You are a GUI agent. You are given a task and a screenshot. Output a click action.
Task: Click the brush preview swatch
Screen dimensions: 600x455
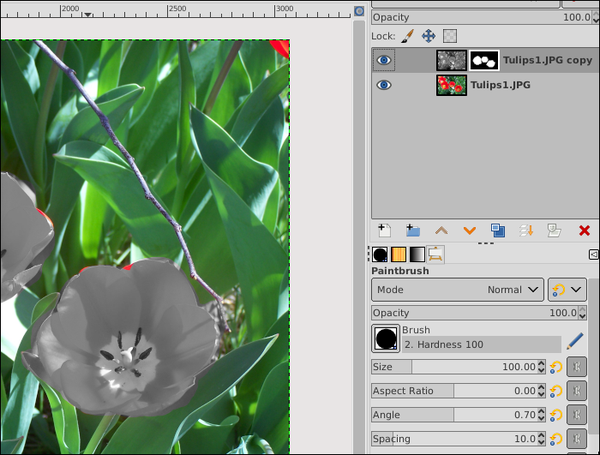[x=386, y=338]
